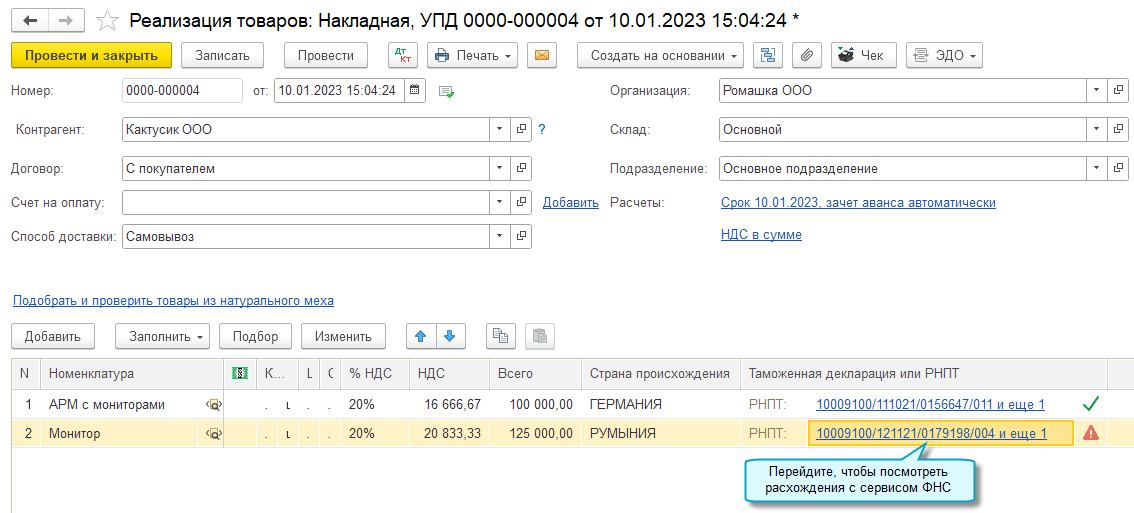This screenshot has width=1134, height=513.
Task: Open Счет на оплату card icon
Action: click(x=521, y=203)
